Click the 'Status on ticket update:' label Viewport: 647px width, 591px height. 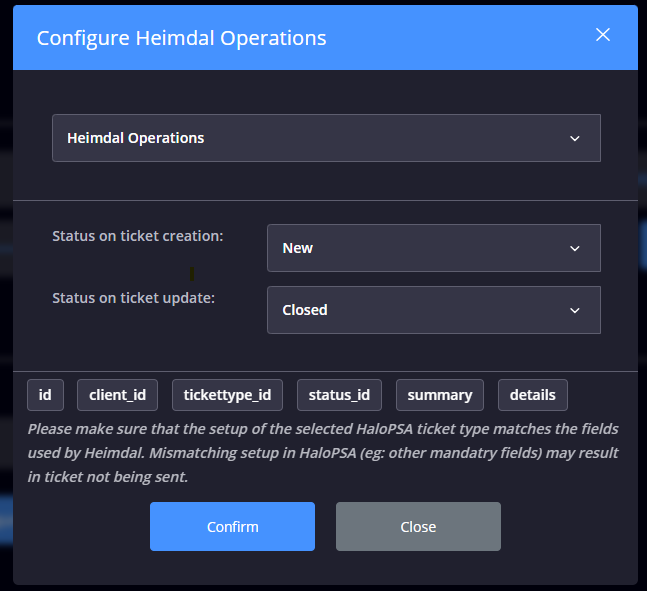133,298
